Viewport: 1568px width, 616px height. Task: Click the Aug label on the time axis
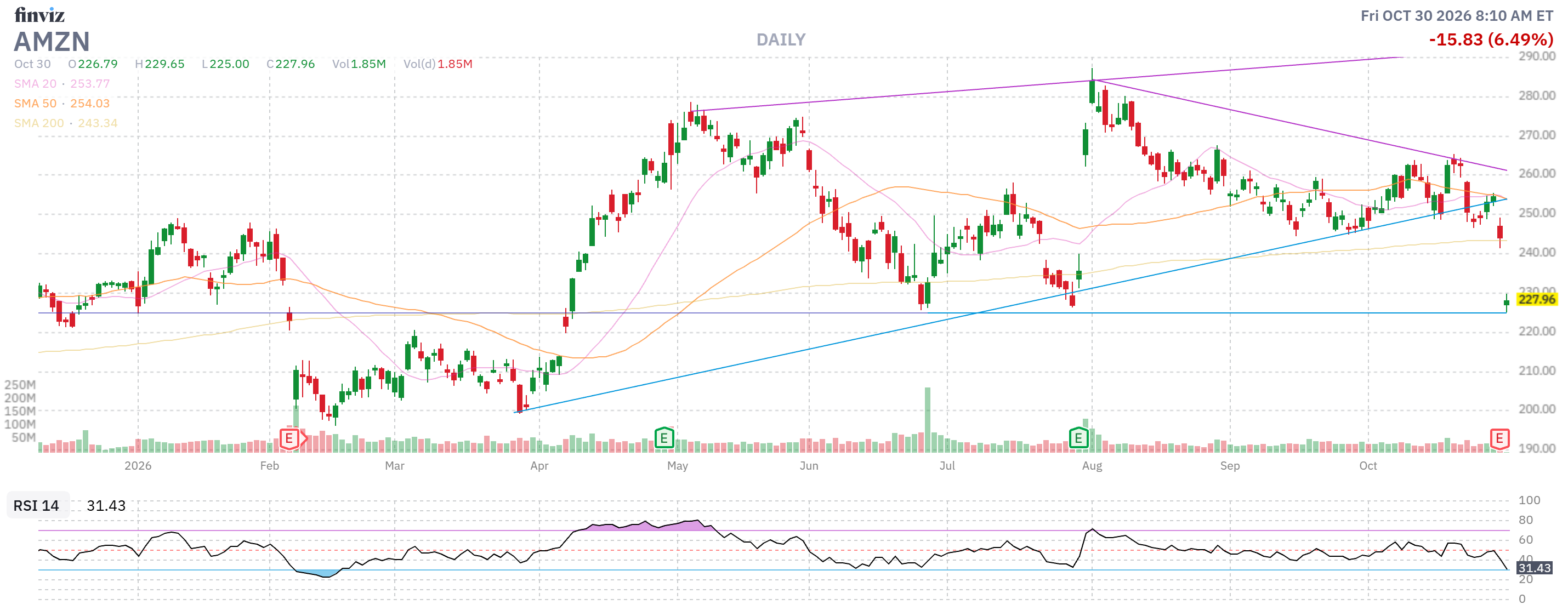point(1092,466)
